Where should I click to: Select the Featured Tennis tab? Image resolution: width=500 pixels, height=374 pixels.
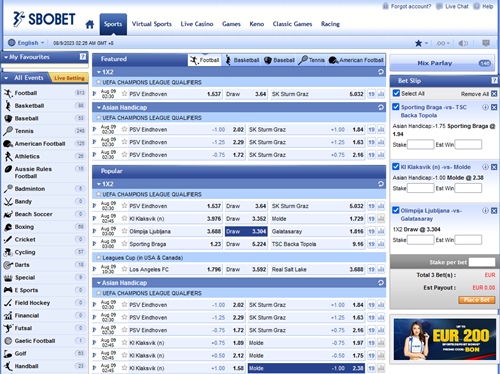[x=312, y=60]
